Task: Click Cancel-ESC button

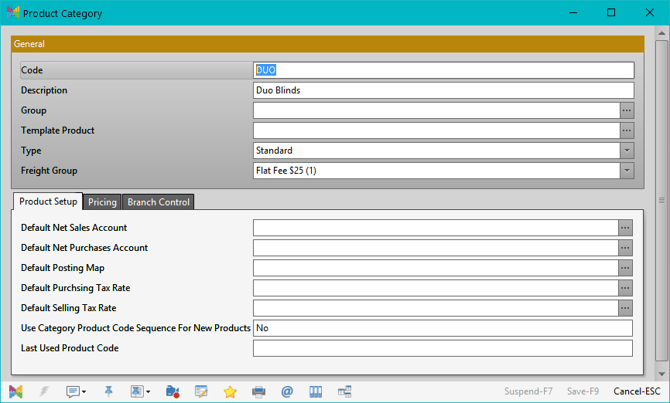Action: click(637, 391)
